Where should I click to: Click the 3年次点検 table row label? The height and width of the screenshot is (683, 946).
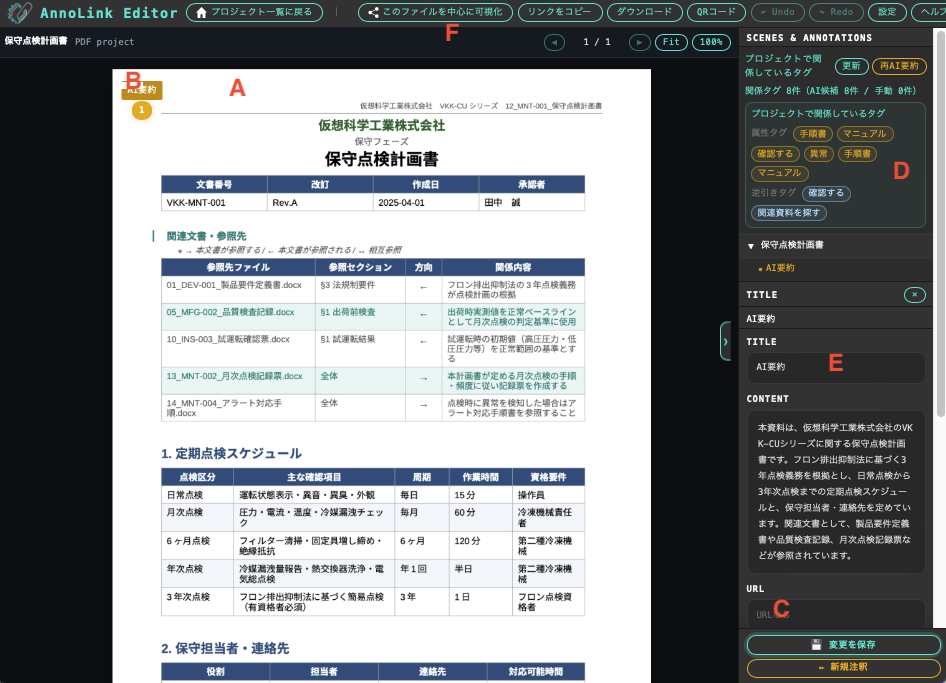188,597
